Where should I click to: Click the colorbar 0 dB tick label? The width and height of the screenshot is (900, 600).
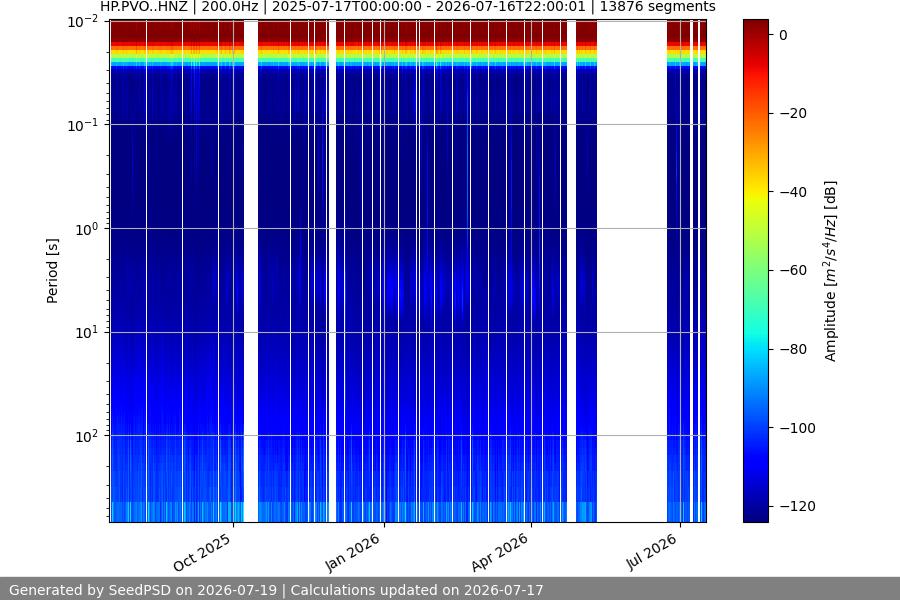point(783,36)
